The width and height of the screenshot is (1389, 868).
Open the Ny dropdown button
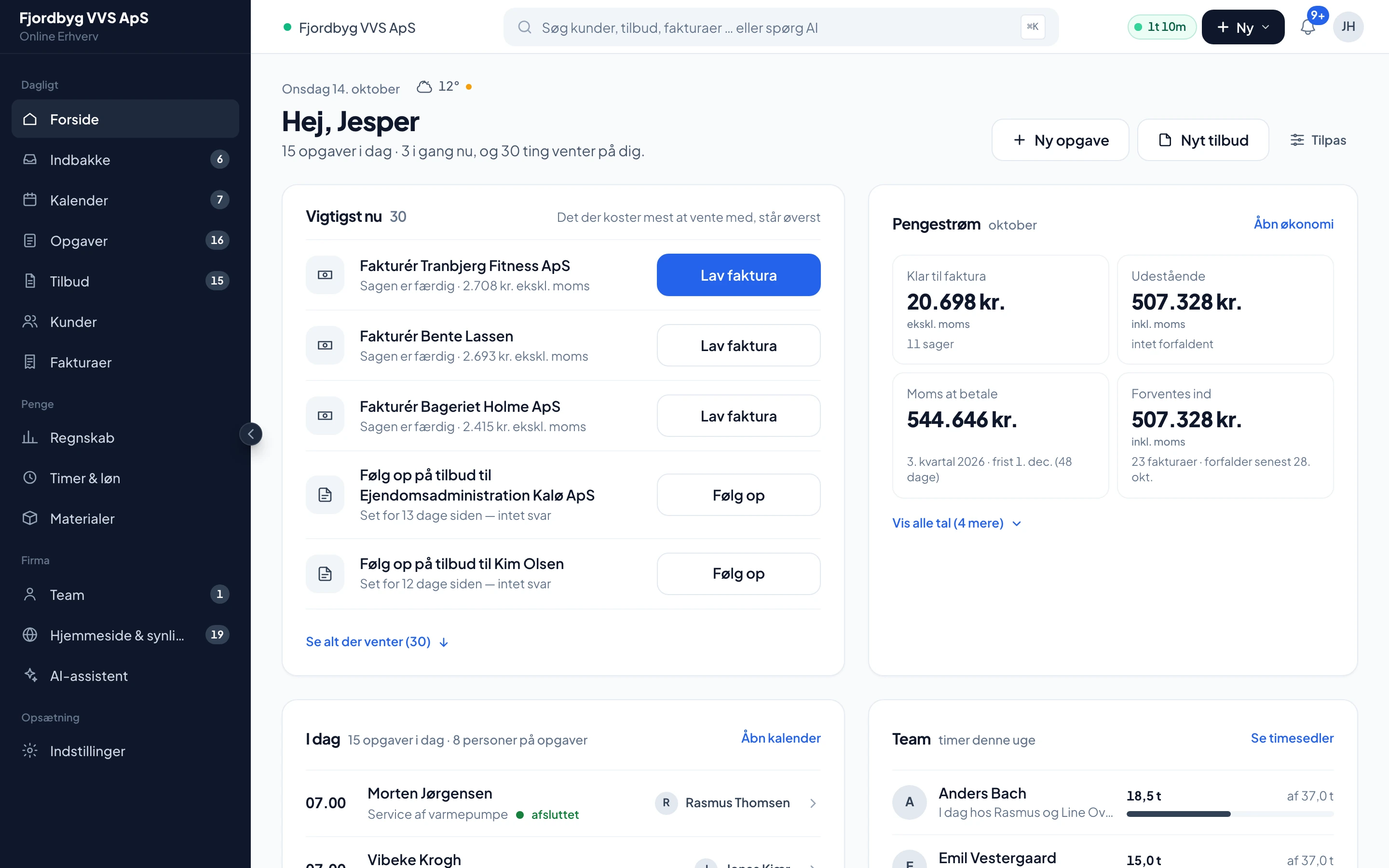click(x=1243, y=27)
